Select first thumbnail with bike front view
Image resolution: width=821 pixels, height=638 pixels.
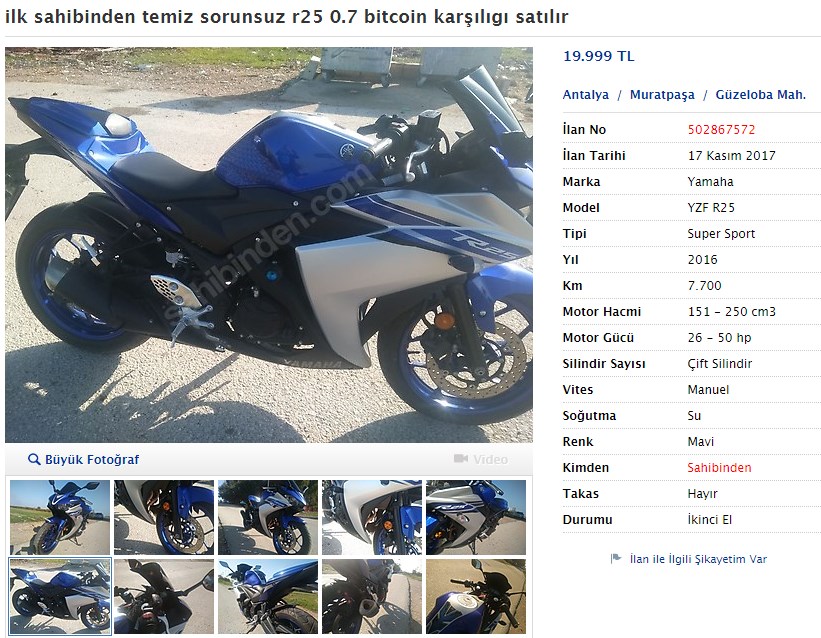coord(60,518)
